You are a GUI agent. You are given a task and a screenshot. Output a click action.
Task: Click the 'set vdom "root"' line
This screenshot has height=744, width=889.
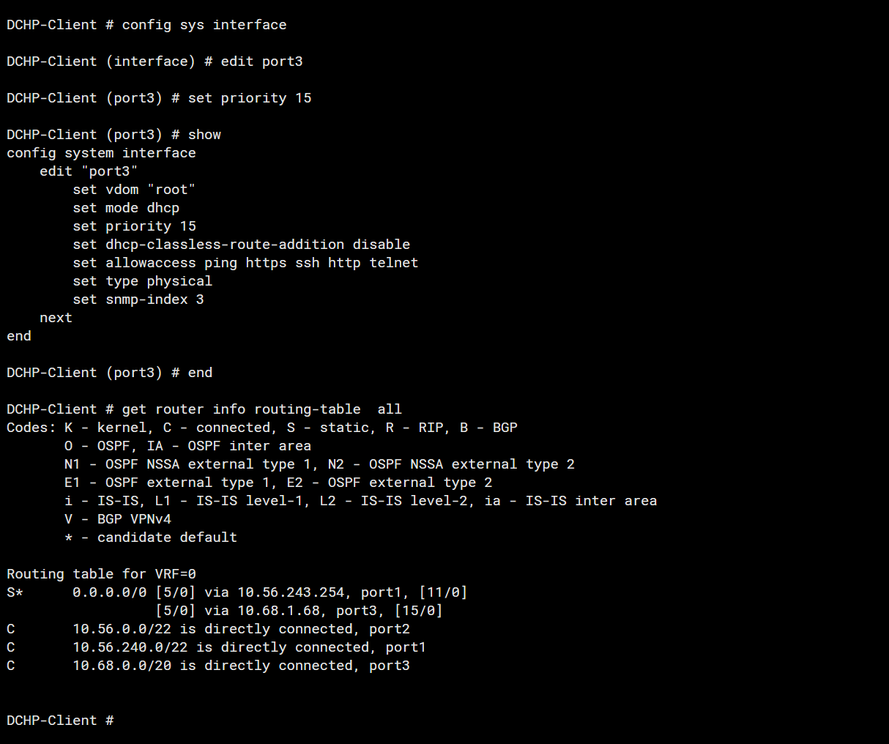[134, 189]
